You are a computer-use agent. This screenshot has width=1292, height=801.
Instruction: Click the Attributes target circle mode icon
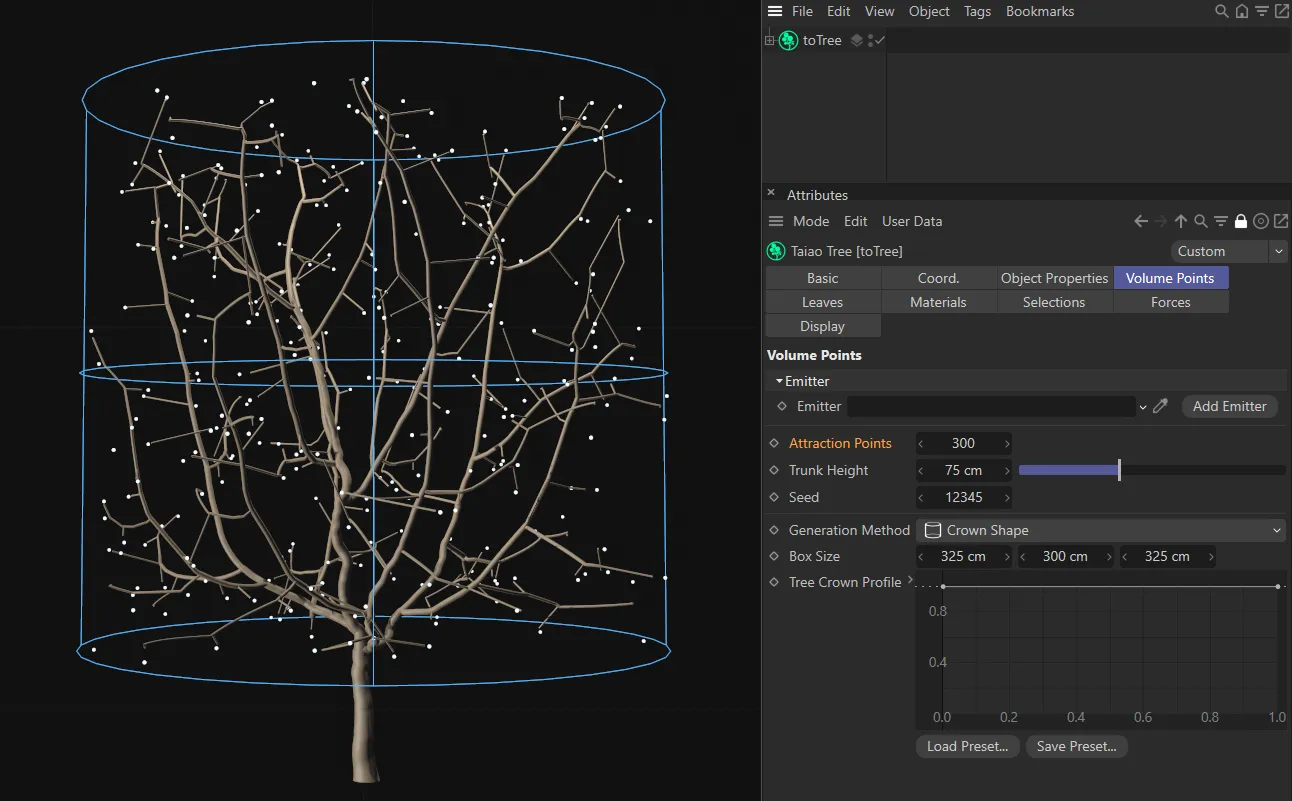pos(1261,221)
